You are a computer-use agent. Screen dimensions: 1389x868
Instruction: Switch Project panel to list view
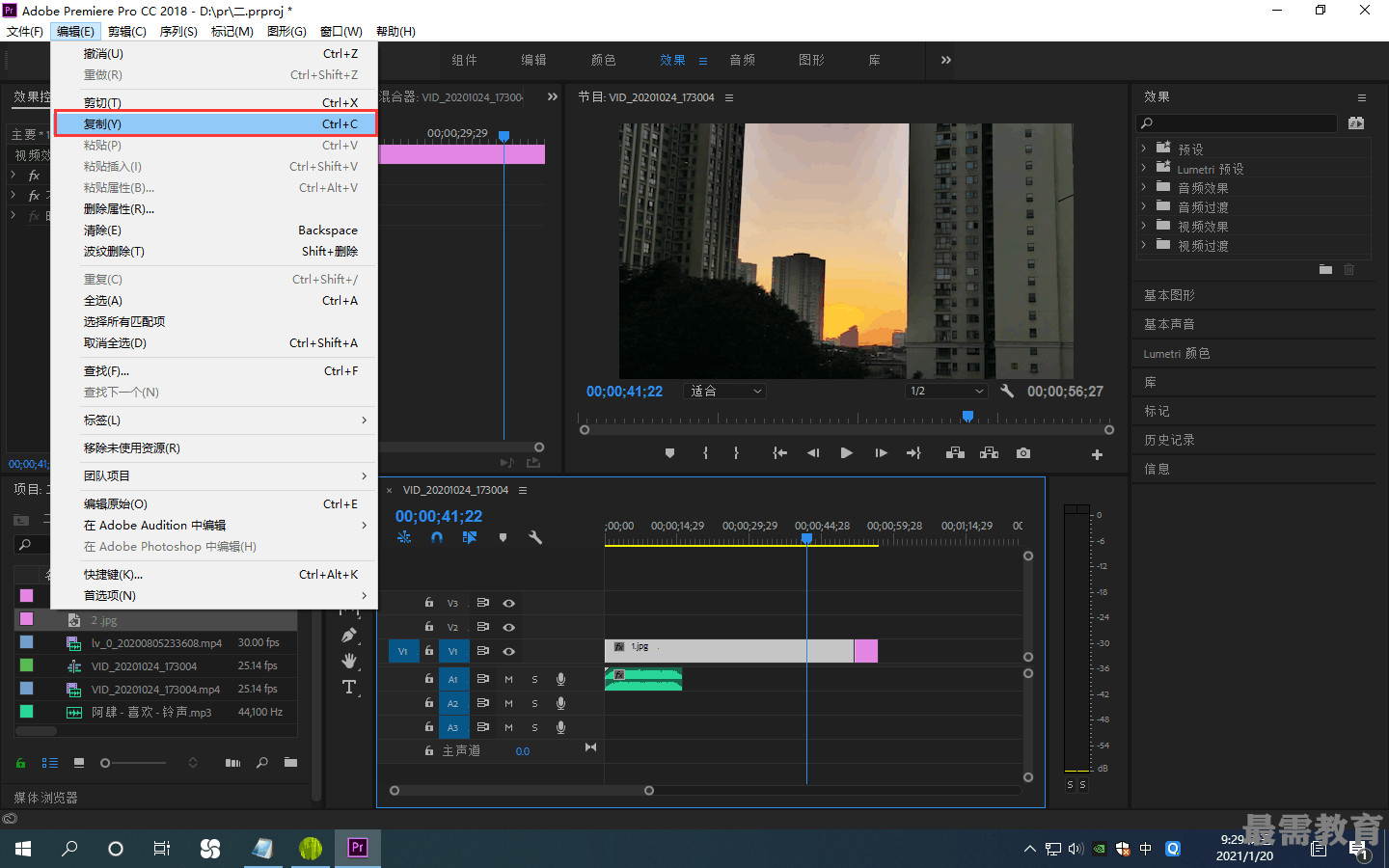pyautogui.click(x=50, y=763)
